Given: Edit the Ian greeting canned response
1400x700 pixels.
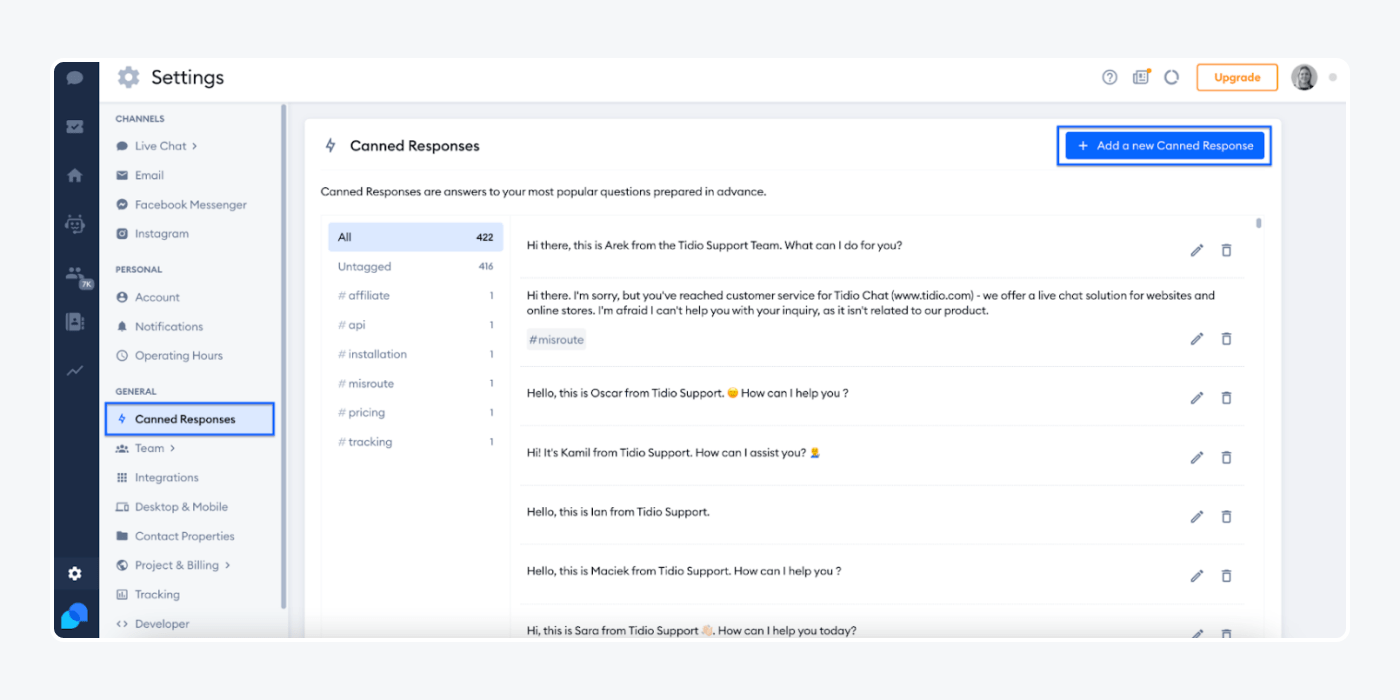Looking at the screenshot, I should (x=1197, y=517).
